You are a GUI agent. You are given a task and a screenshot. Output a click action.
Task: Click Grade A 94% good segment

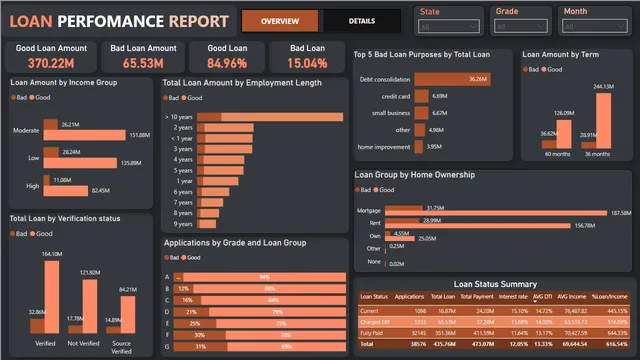(264, 278)
